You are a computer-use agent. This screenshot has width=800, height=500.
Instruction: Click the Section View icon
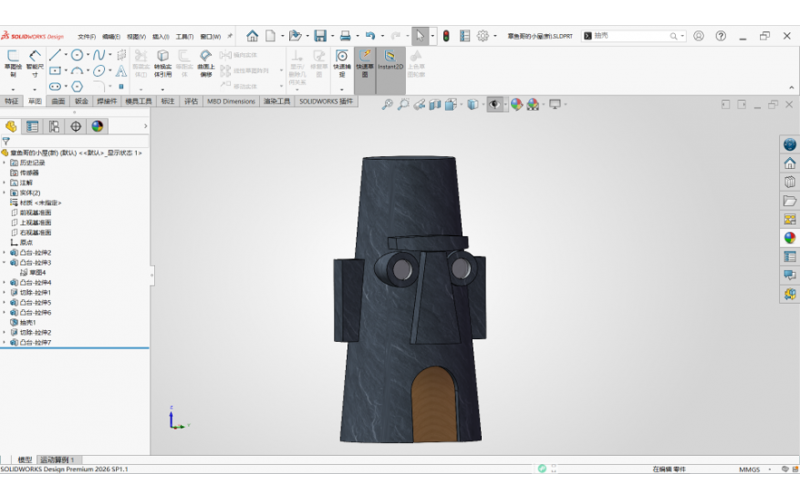click(x=435, y=105)
